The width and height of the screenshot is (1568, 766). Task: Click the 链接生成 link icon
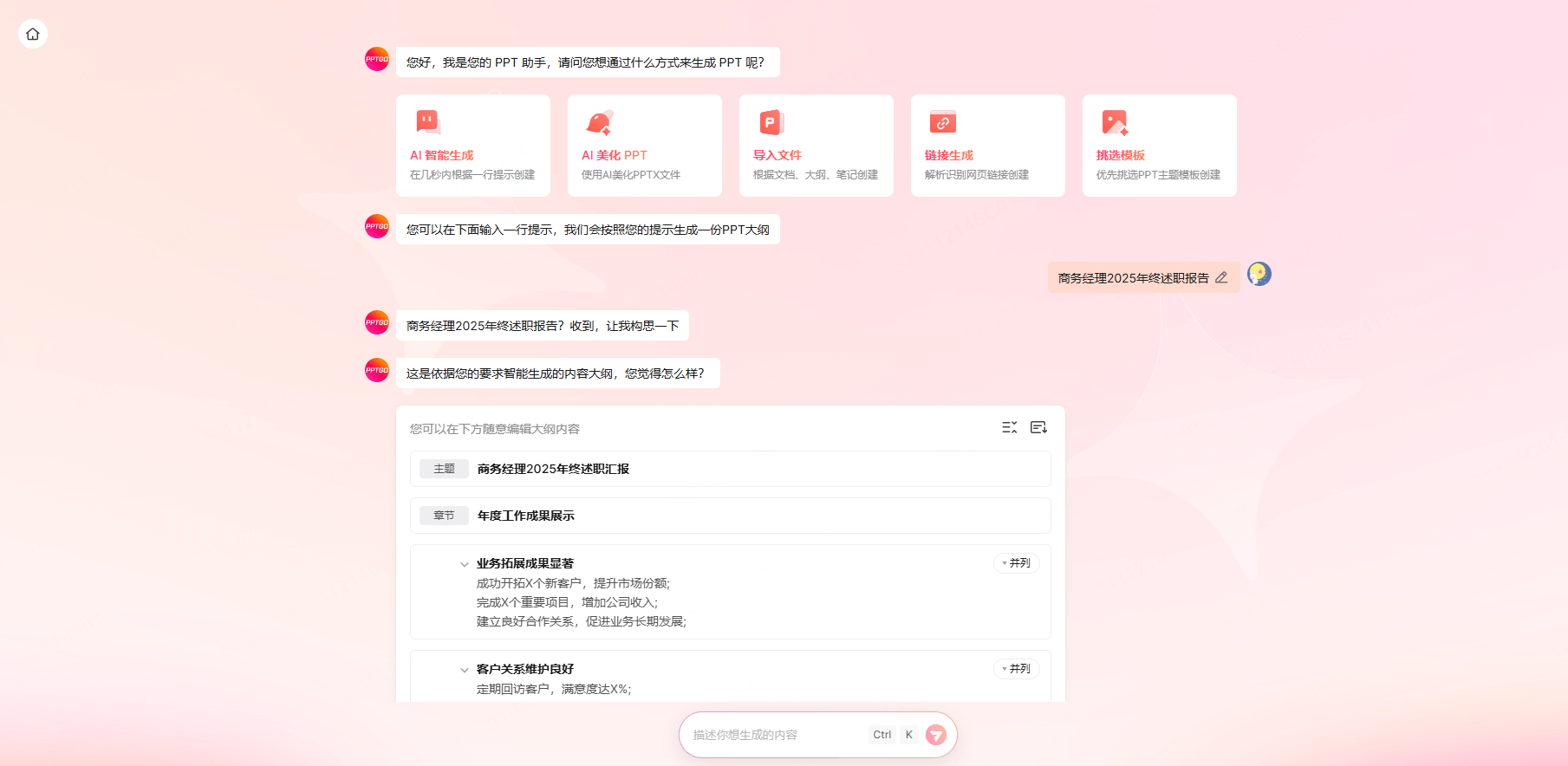943,122
